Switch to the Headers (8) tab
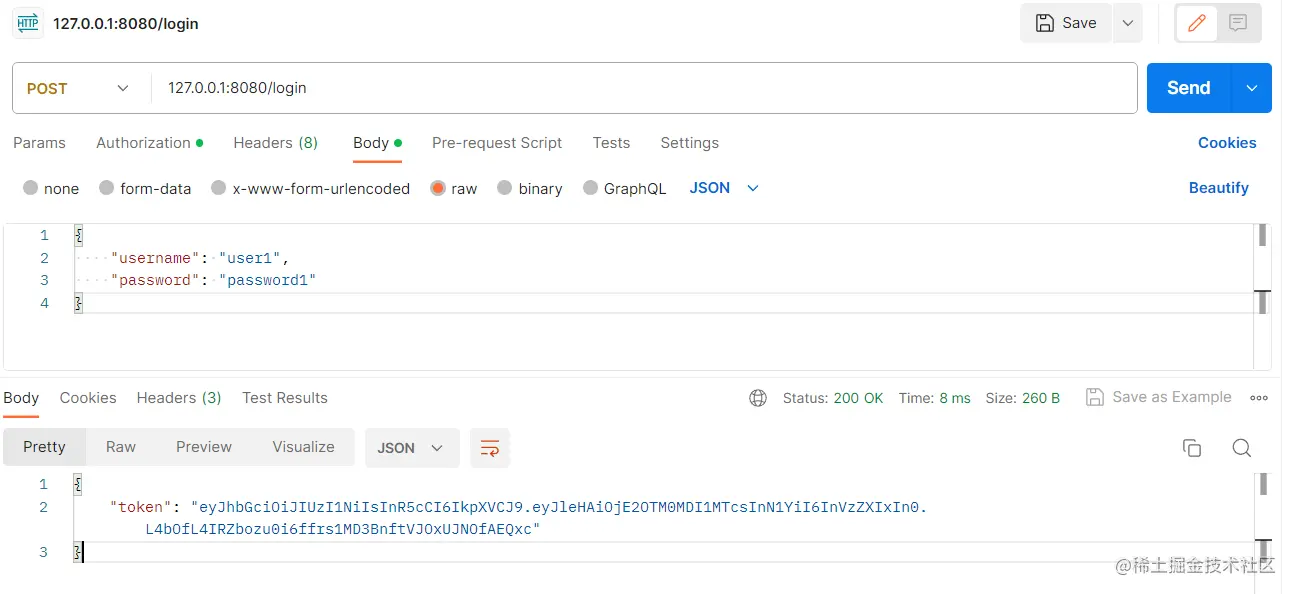 [276, 143]
